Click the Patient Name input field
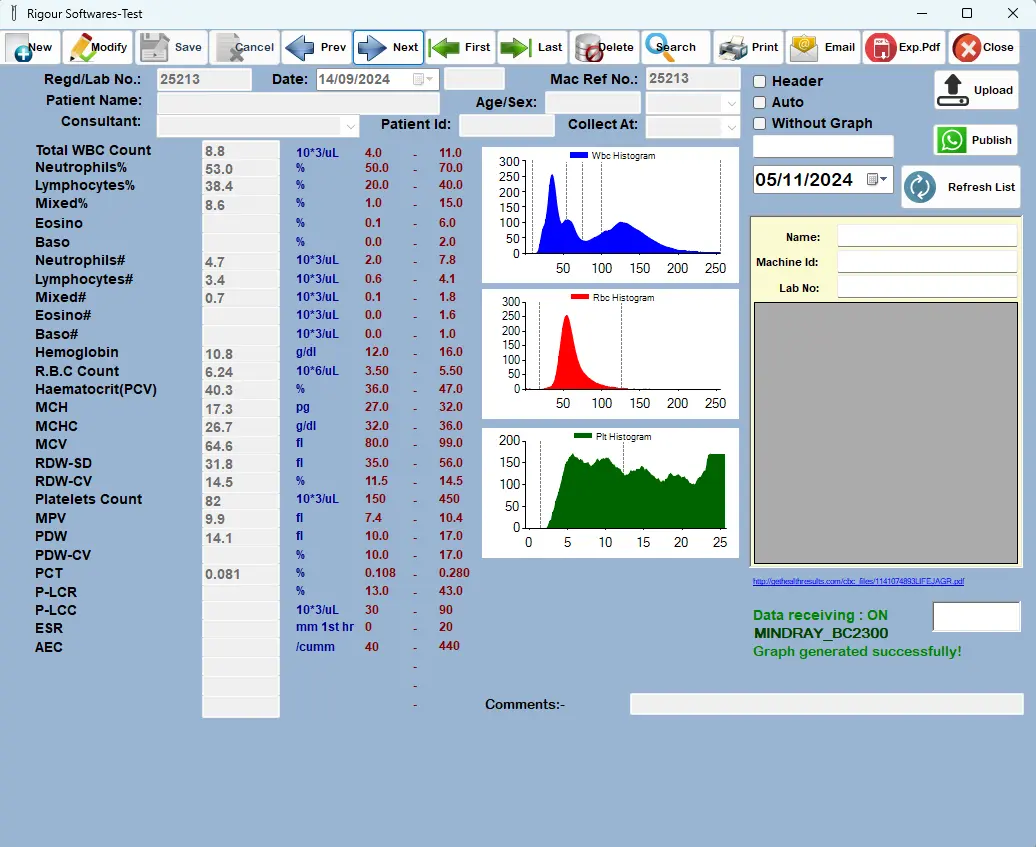 pos(298,103)
